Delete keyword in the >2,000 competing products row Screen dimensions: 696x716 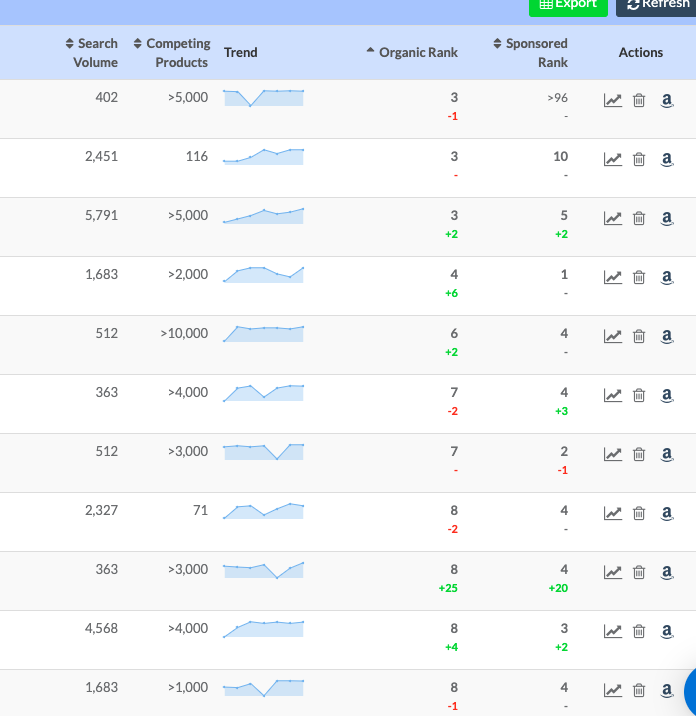(639, 277)
